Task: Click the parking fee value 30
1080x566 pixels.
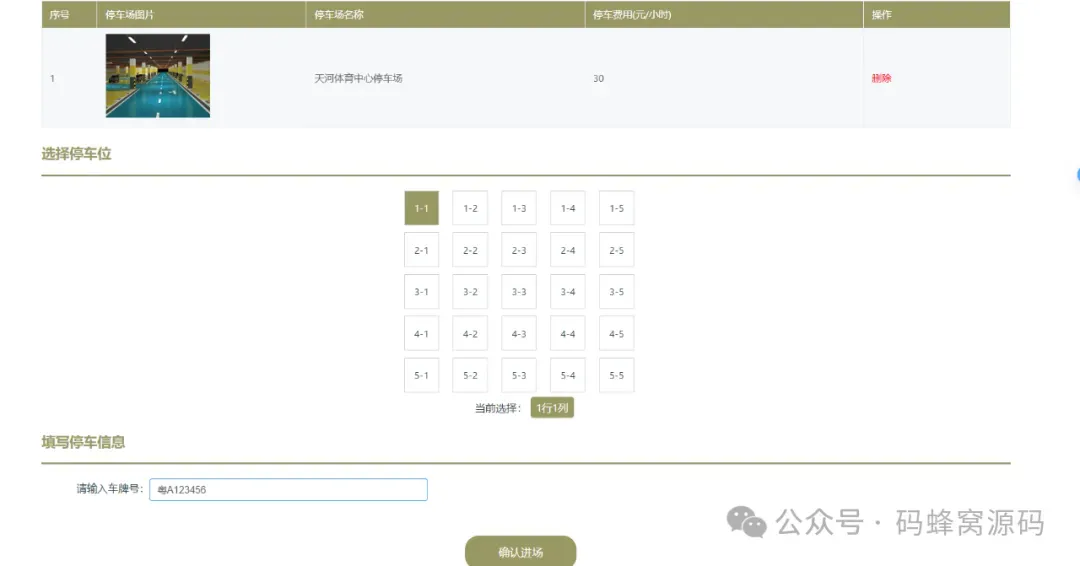Action: [x=599, y=78]
